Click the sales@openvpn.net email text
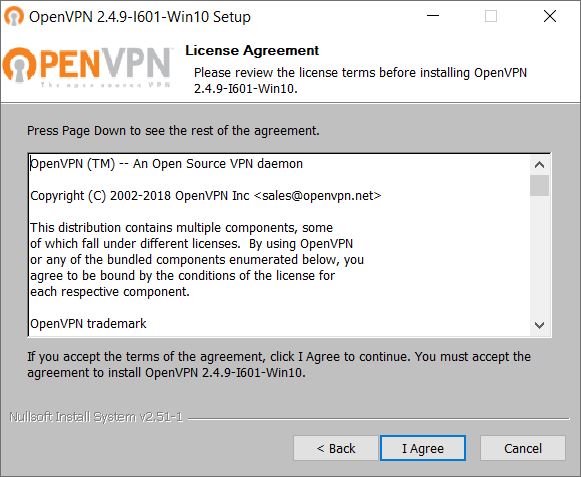This screenshot has width=581, height=477. pos(318,196)
